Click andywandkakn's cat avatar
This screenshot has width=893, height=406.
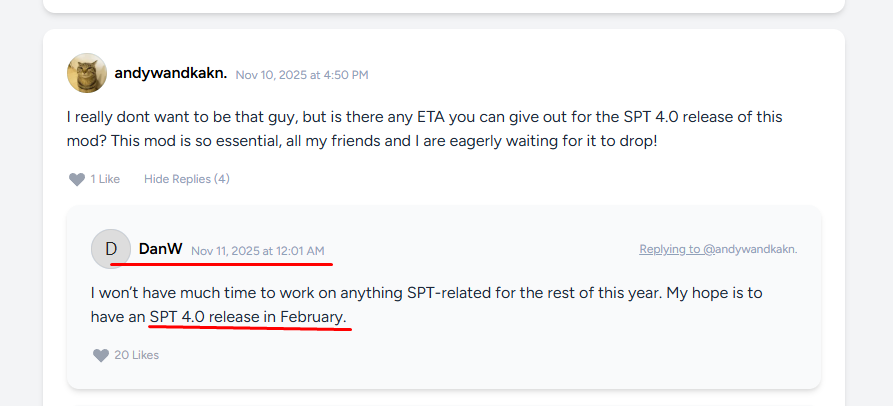point(87,73)
